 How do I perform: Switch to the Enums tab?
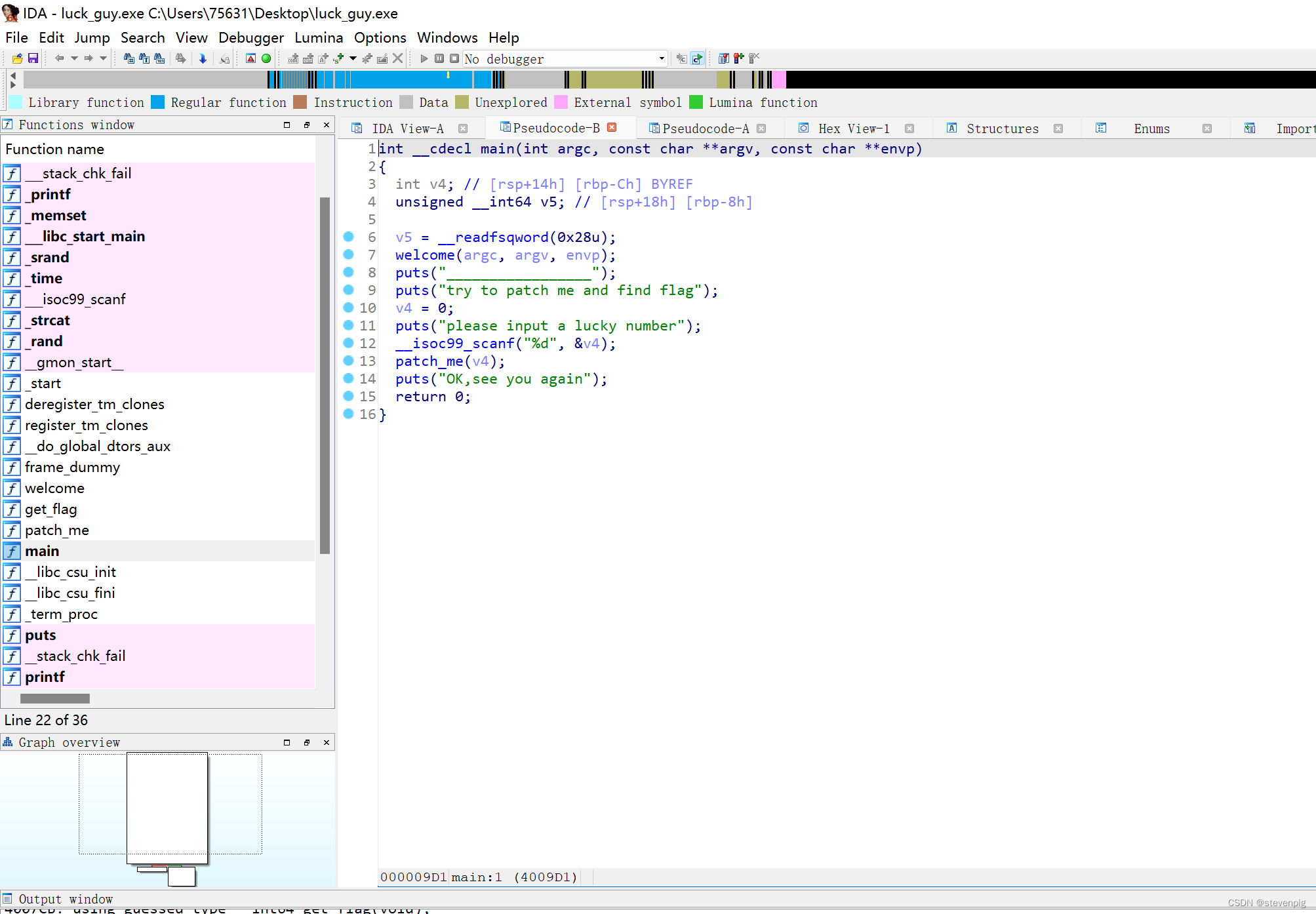pyautogui.click(x=1152, y=129)
